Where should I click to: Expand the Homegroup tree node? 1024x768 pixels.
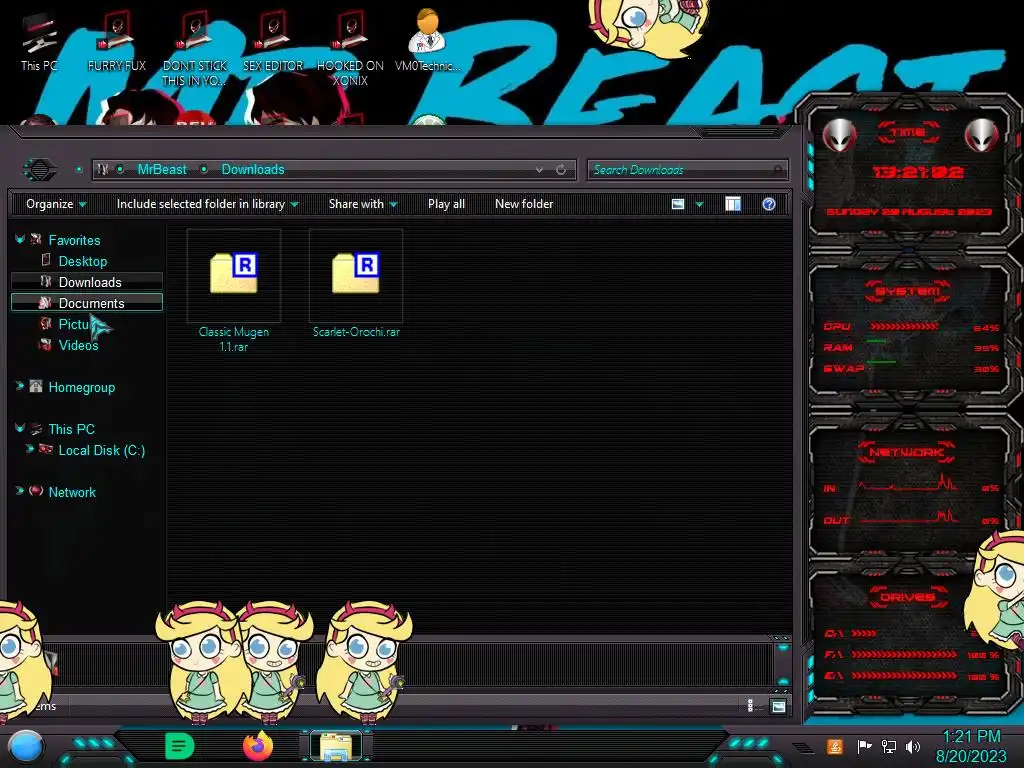tap(20, 387)
